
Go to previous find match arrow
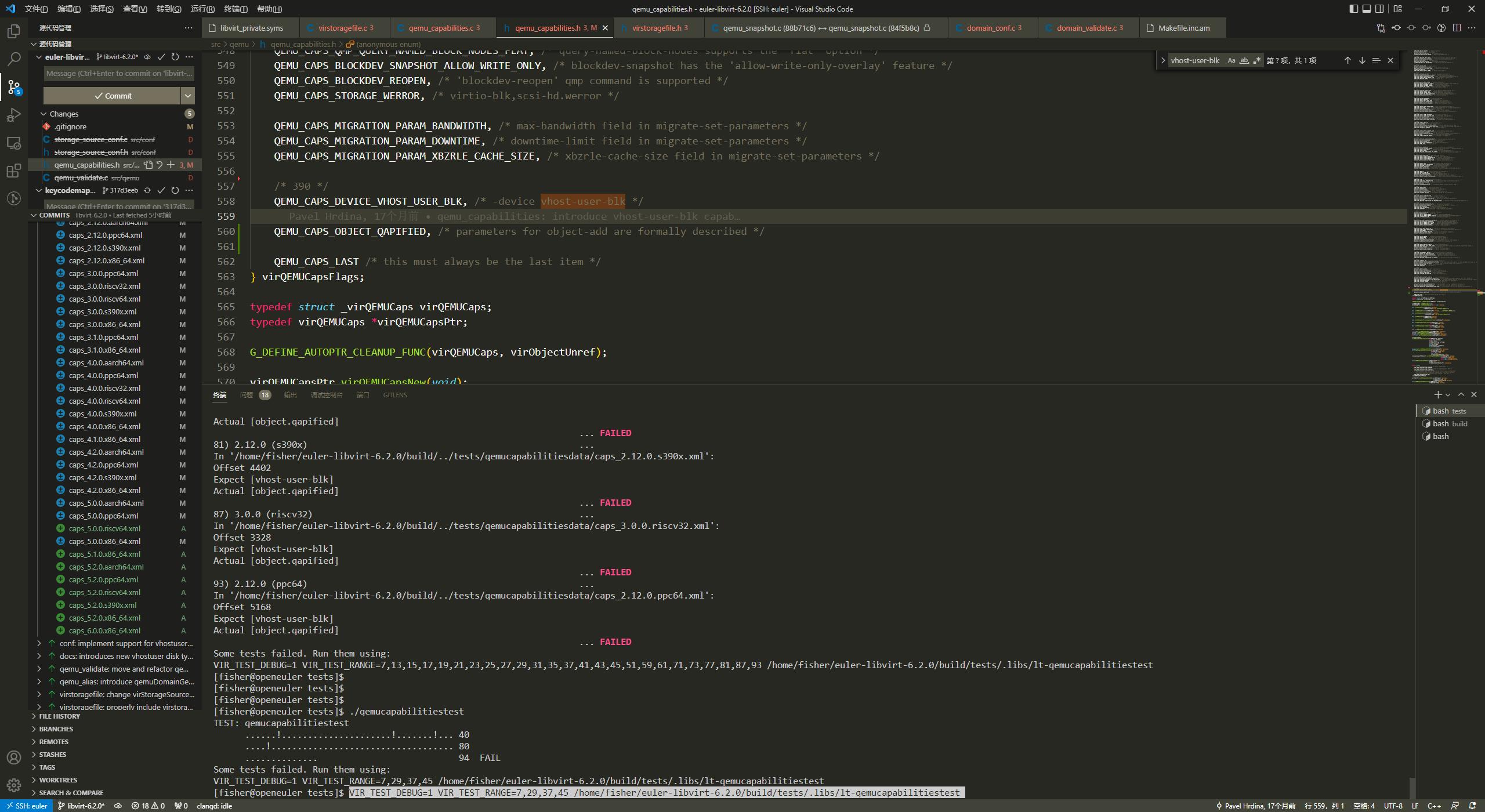[1348, 60]
